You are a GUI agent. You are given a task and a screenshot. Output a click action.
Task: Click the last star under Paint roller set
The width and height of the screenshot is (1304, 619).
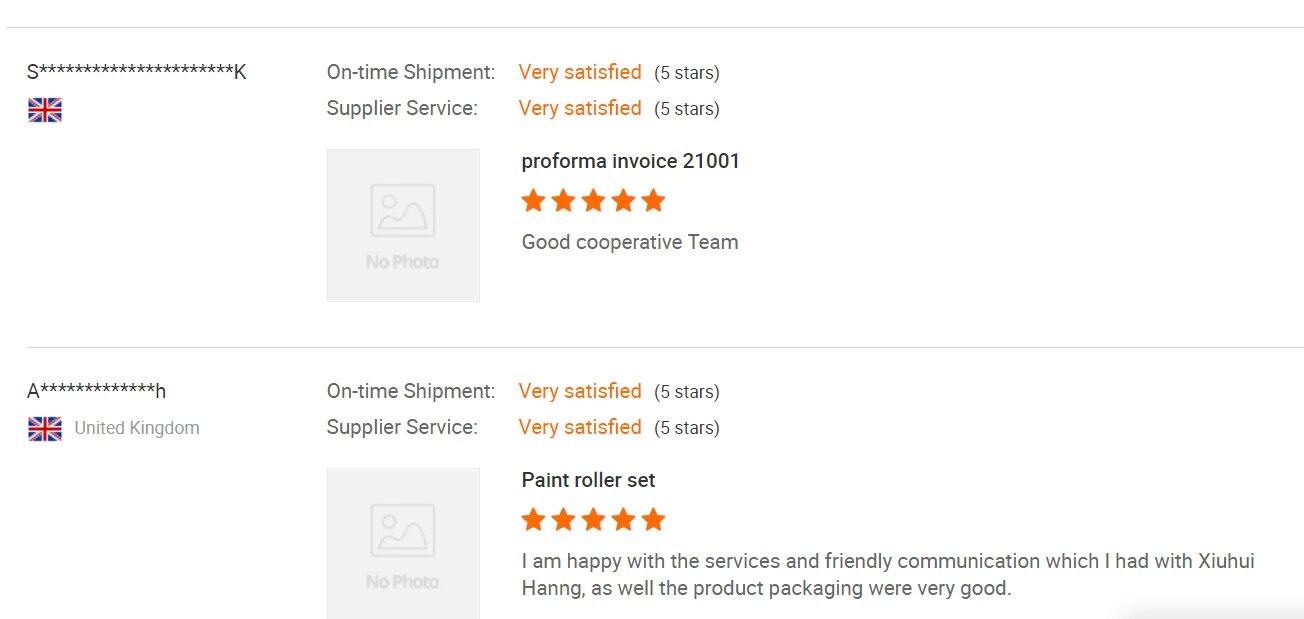point(654,520)
